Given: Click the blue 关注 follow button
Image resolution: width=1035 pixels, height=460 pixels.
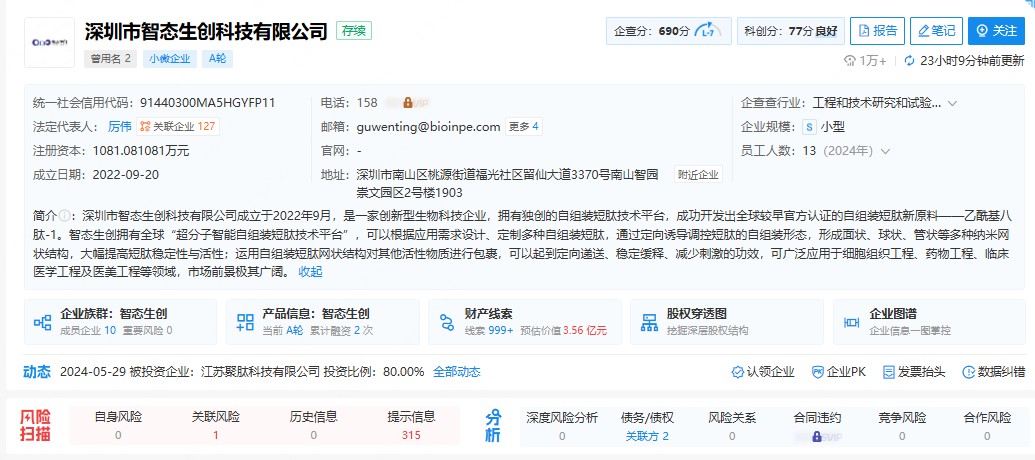Looking at the screenshot, I should (997, 31).
